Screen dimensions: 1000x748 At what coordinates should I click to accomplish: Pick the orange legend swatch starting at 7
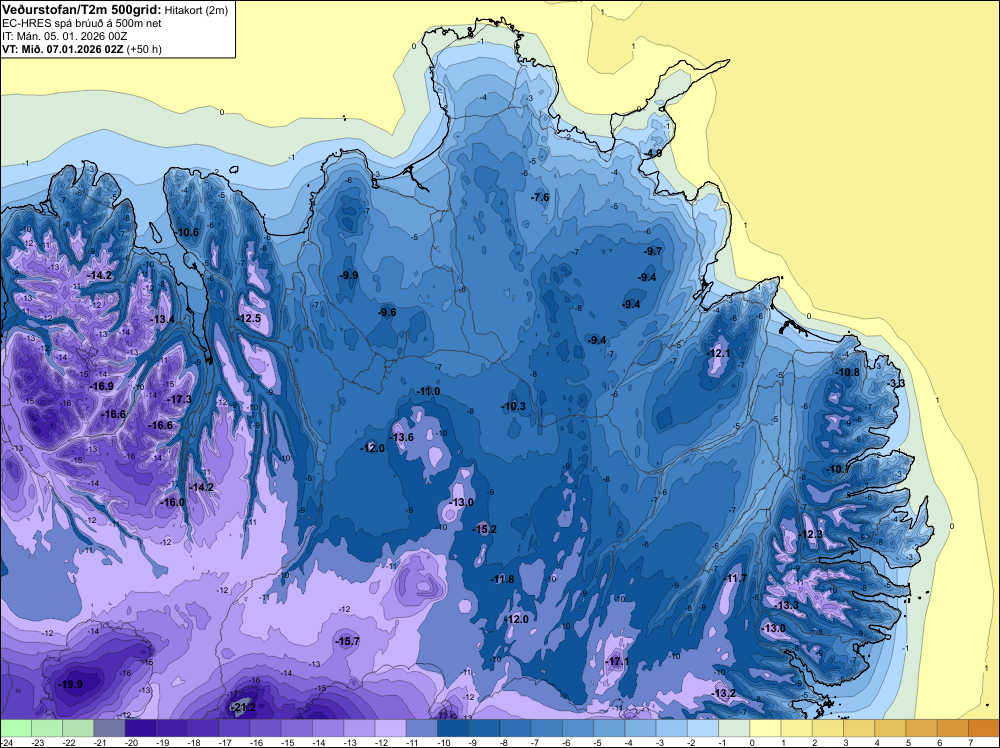pos(984,728)
